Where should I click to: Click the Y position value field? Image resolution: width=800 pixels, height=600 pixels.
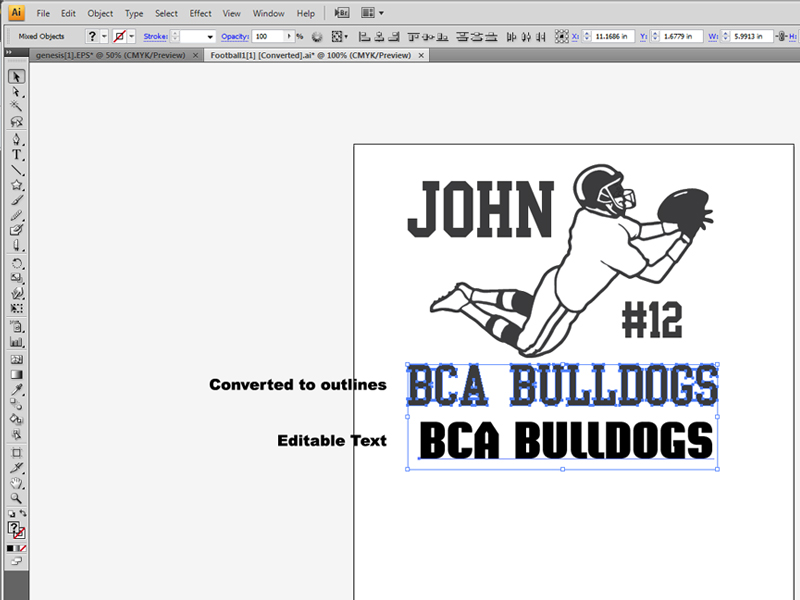tap(681, 36)
